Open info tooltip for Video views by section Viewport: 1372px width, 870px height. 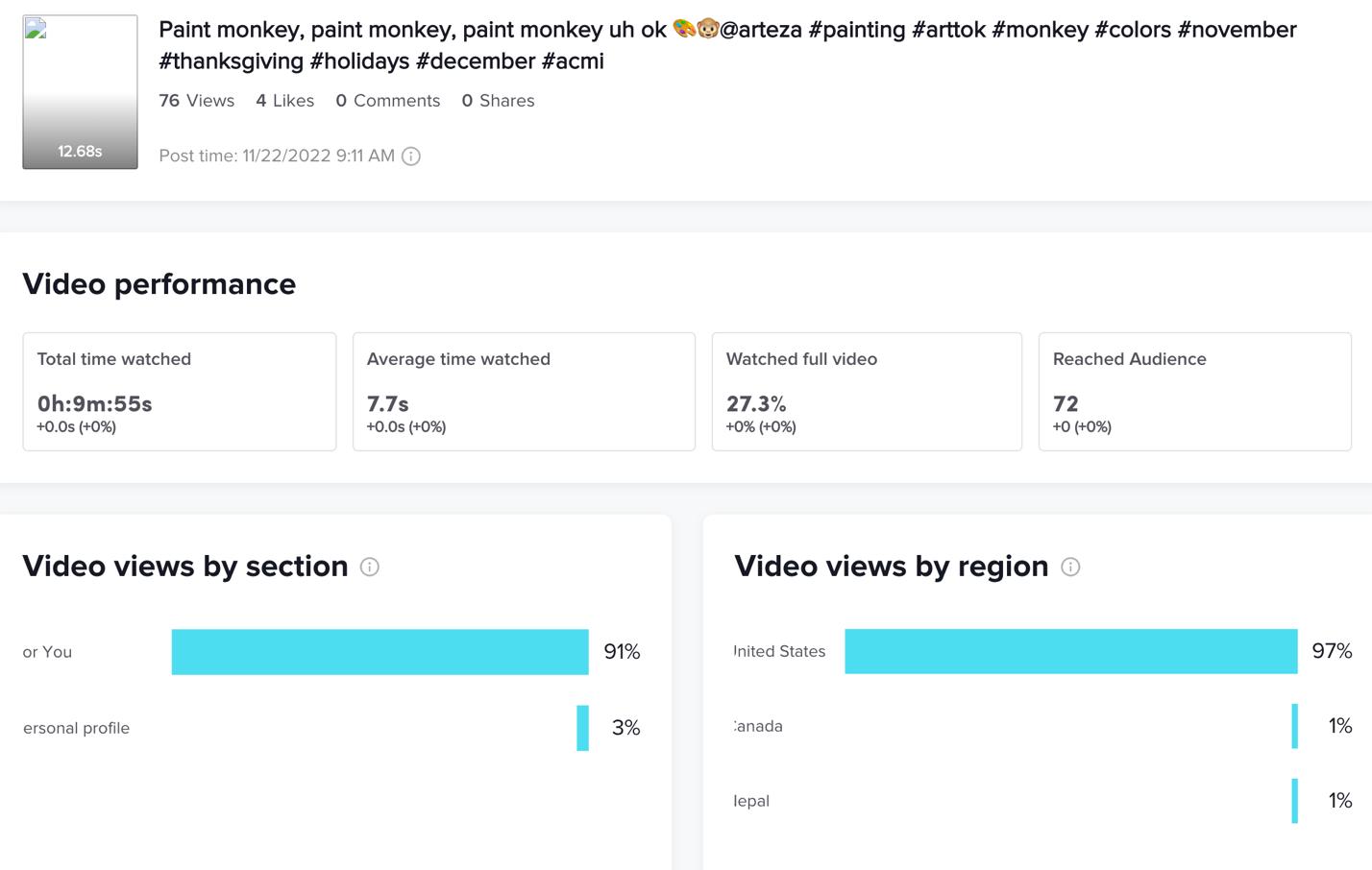[x=369, y=568]
